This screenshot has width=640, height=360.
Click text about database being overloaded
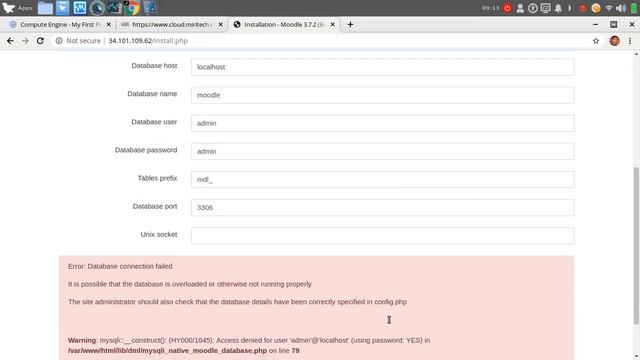190,284
